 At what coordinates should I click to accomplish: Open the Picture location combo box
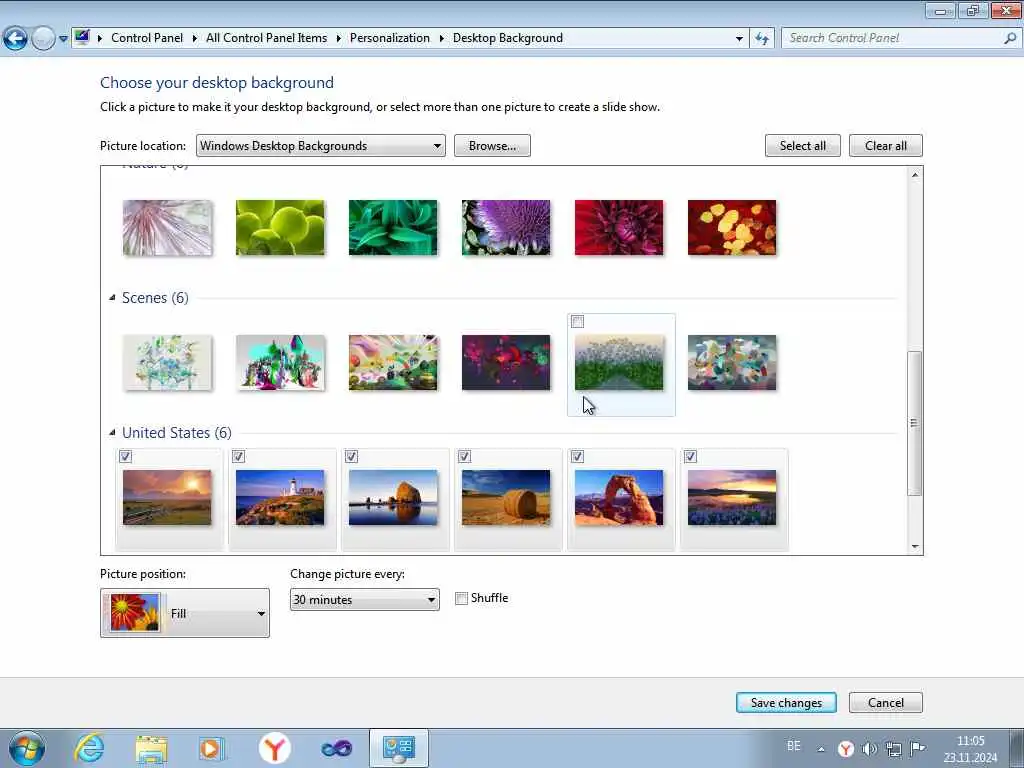[x=321, y=146]
